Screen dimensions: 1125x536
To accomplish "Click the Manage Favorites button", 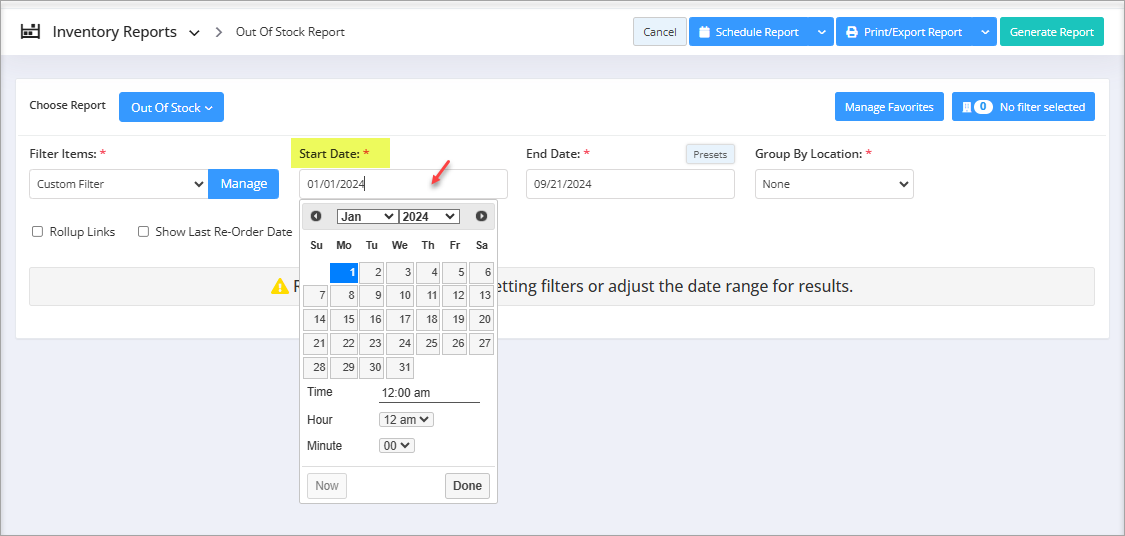I will point(889,107).
